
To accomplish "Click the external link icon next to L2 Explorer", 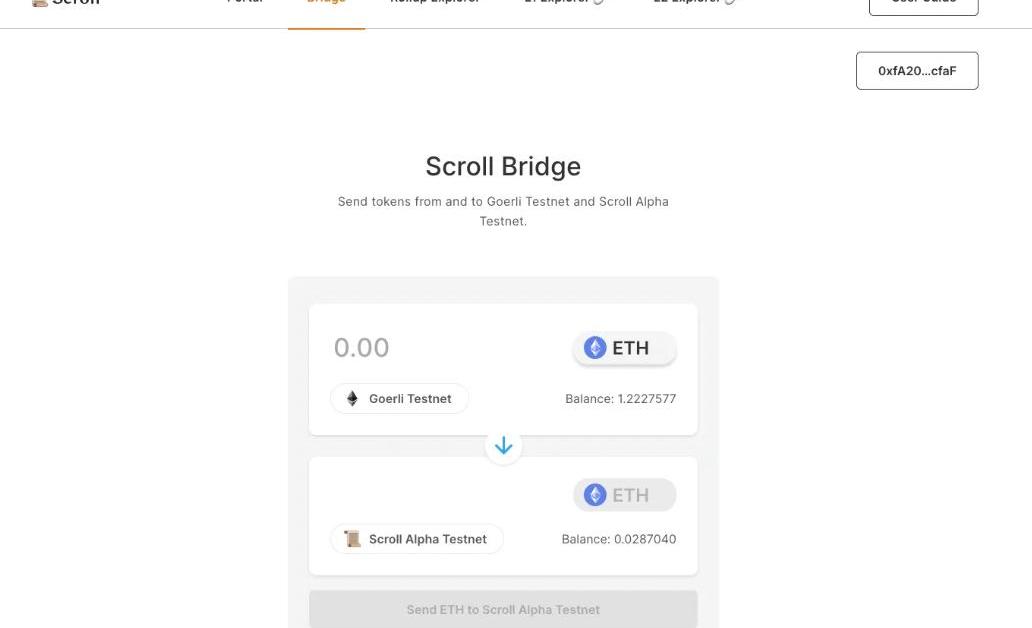I will (730, 3).
